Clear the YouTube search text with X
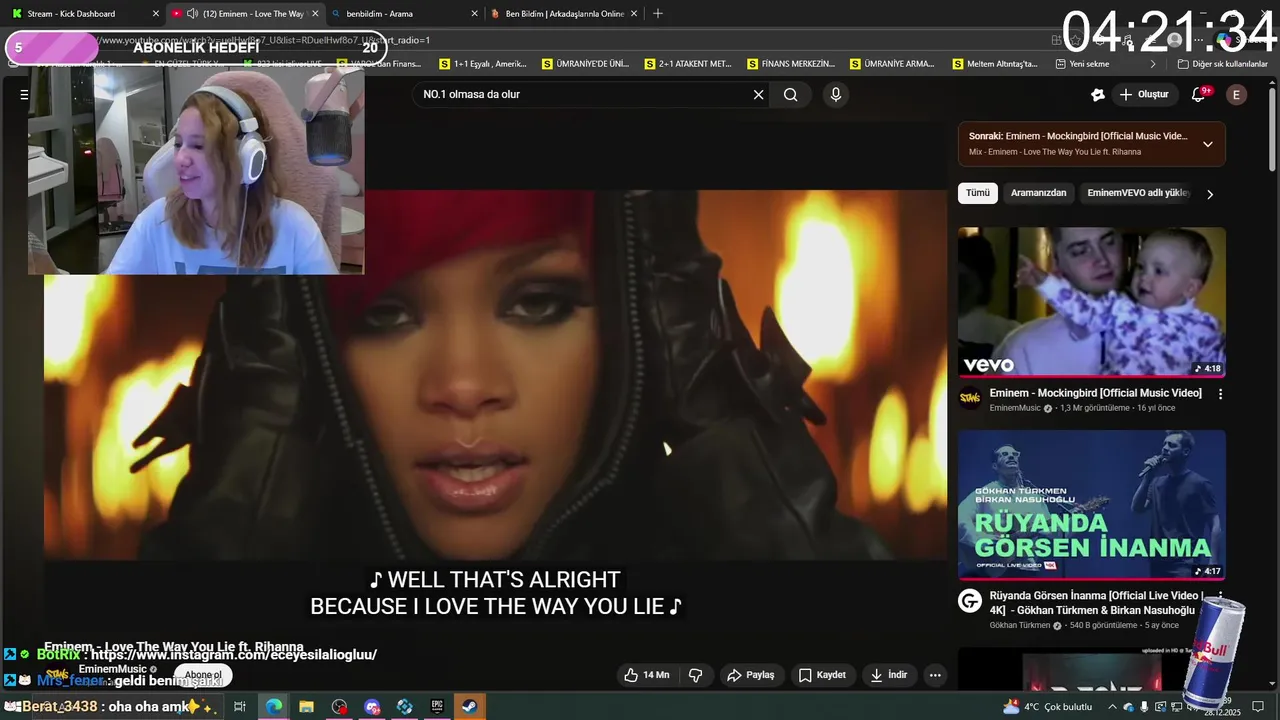 point(758,95)
